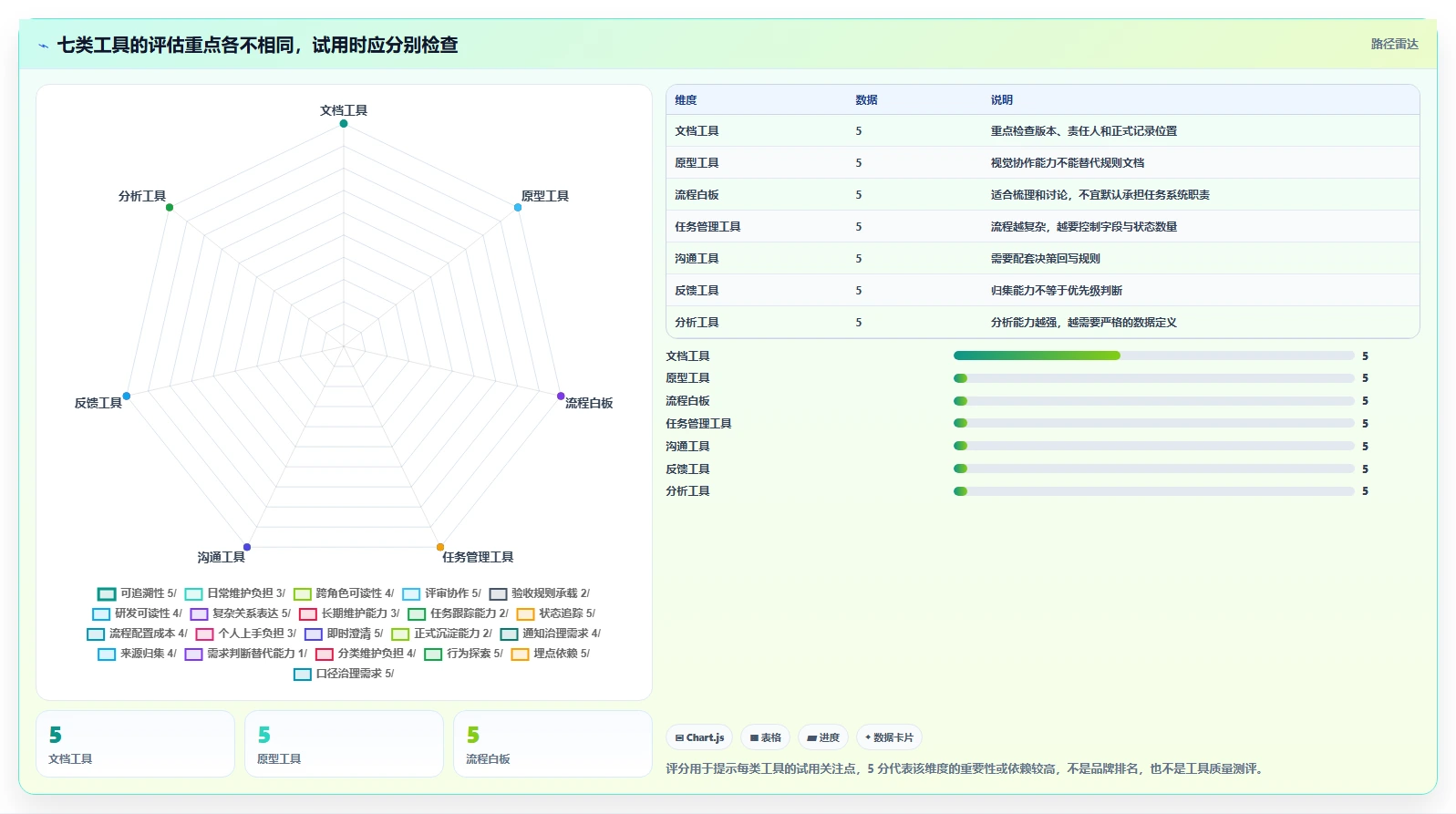
Task: Click the 流程白板 radar data point
Action: click(x=561, y=396)
